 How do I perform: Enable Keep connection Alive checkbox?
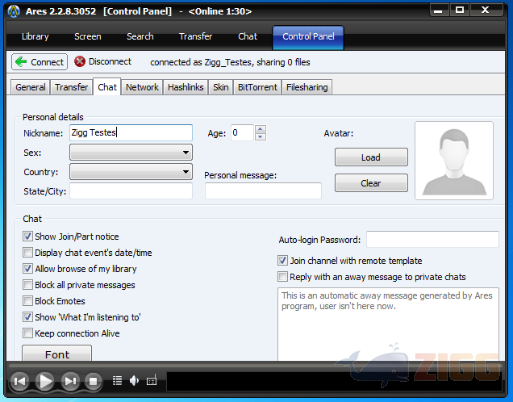(x=28, y=333)
